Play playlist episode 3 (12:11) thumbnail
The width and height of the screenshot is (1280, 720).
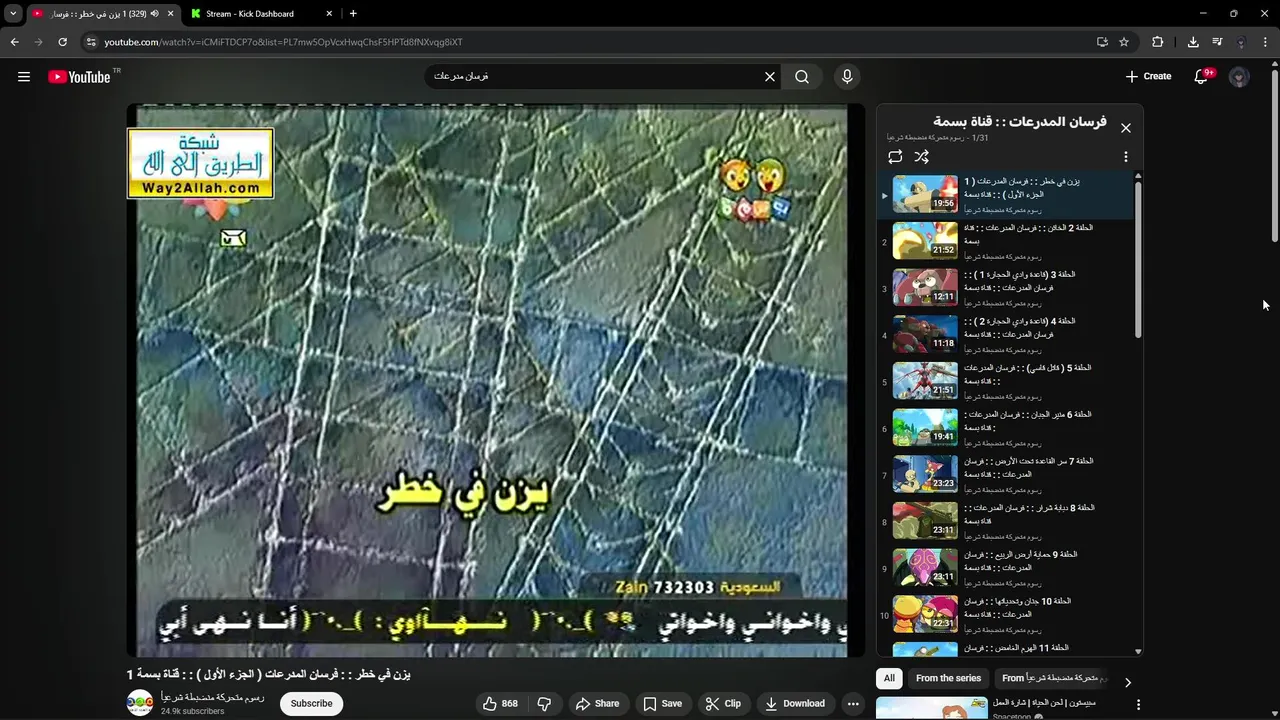(x=925, y=288)
